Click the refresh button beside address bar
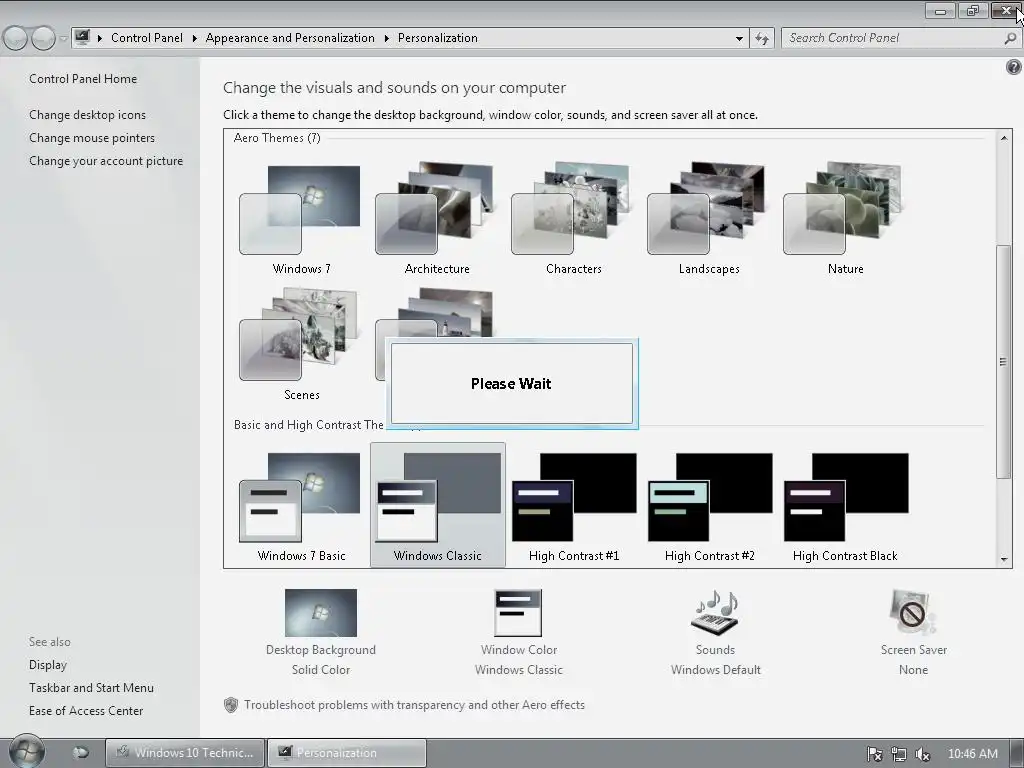 click(x=762, y=39)
